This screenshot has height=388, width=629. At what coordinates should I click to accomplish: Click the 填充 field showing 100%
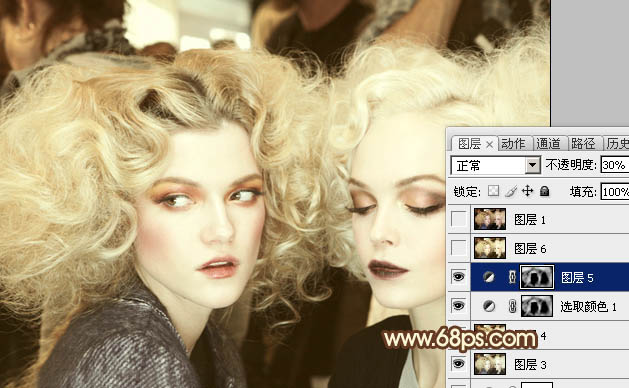(615, 191)
